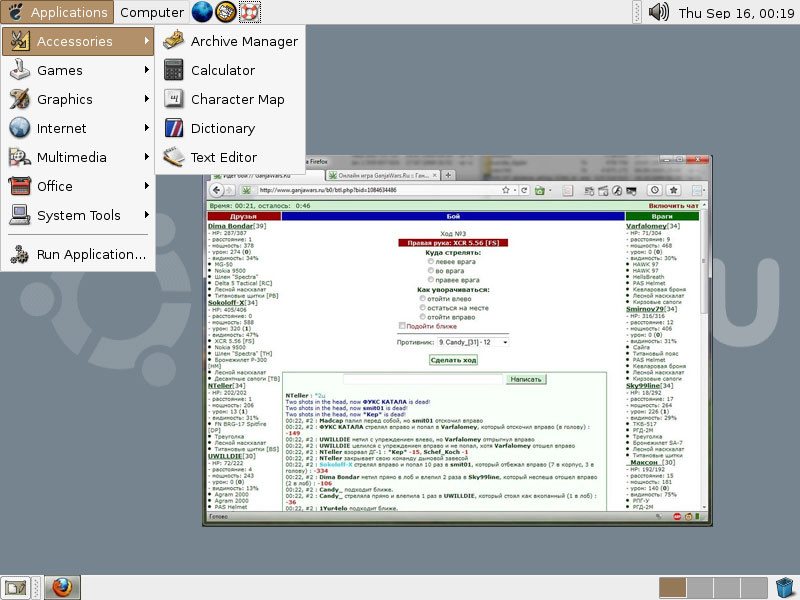Viewport: 800px width, 600px height.
Task: Expand the Internet submenu
Action: tap(78, 129)
